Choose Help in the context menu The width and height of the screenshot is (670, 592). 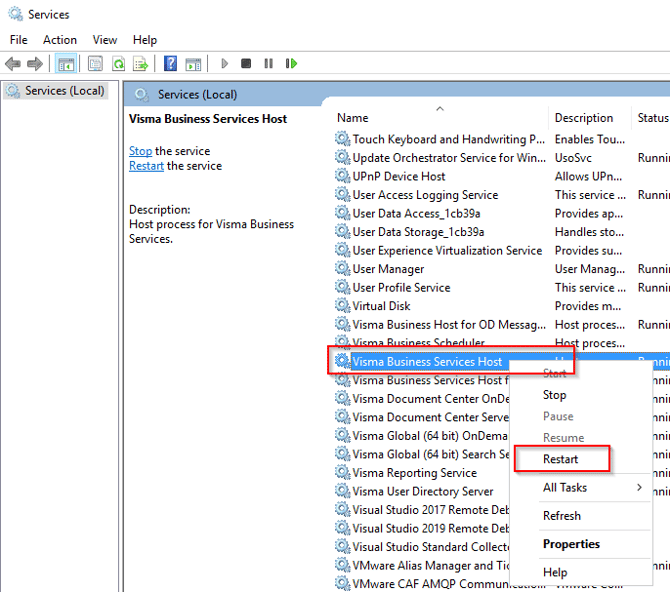click(555, 572)
